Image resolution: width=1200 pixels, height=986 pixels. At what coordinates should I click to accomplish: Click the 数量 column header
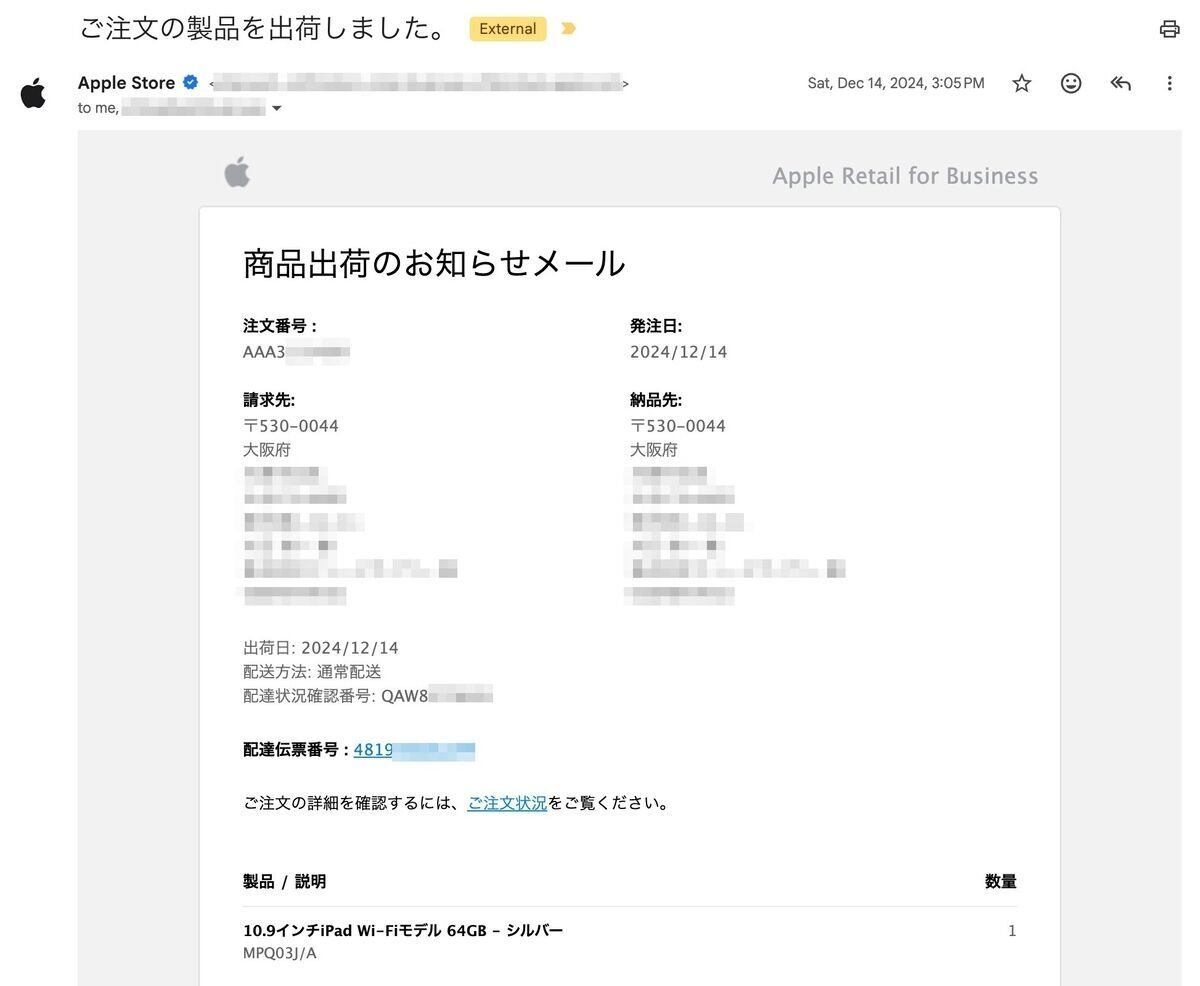[x=1001, y=881]
